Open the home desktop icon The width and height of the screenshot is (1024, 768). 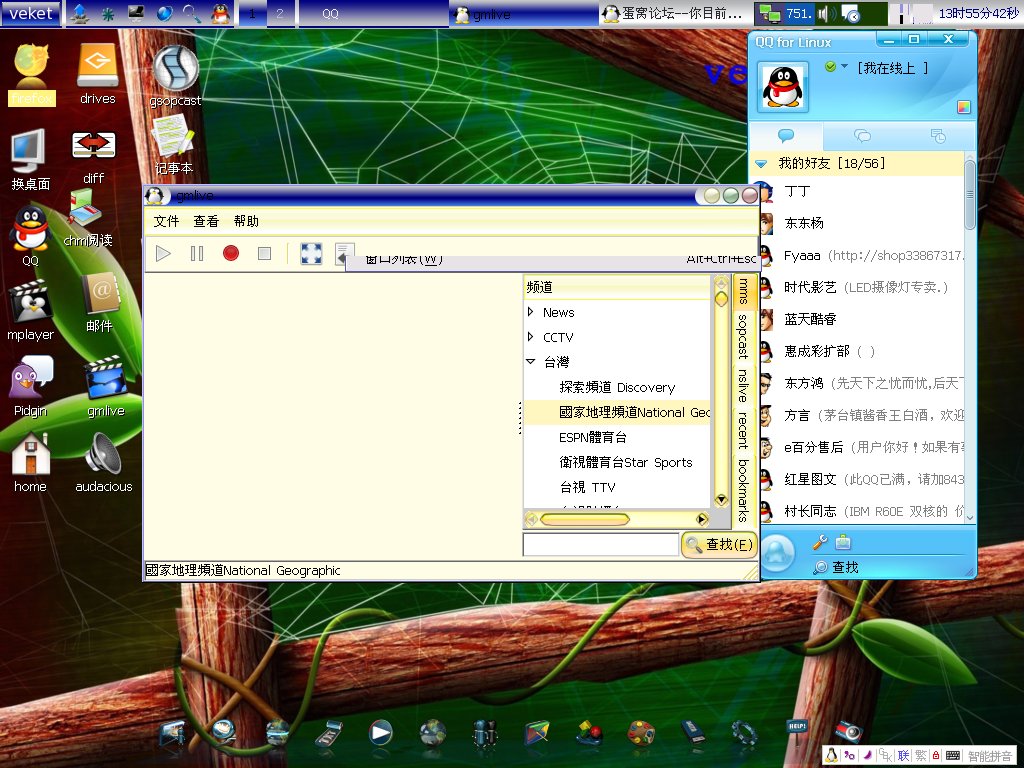pyautogui.click(x=30, y=462)
